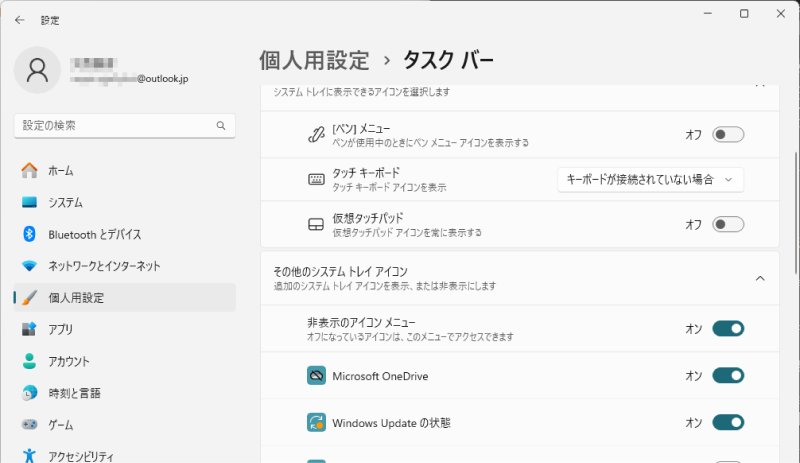Turn off 非表示のアイコン メニュー toggle

(x=728, y=329)
